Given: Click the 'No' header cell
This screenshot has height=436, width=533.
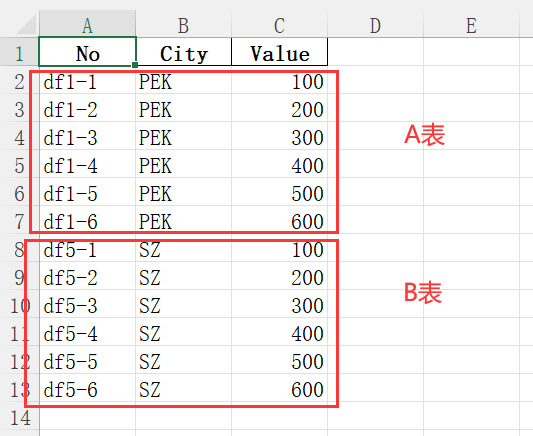Looking at the screenshot, I should (87, 52).
